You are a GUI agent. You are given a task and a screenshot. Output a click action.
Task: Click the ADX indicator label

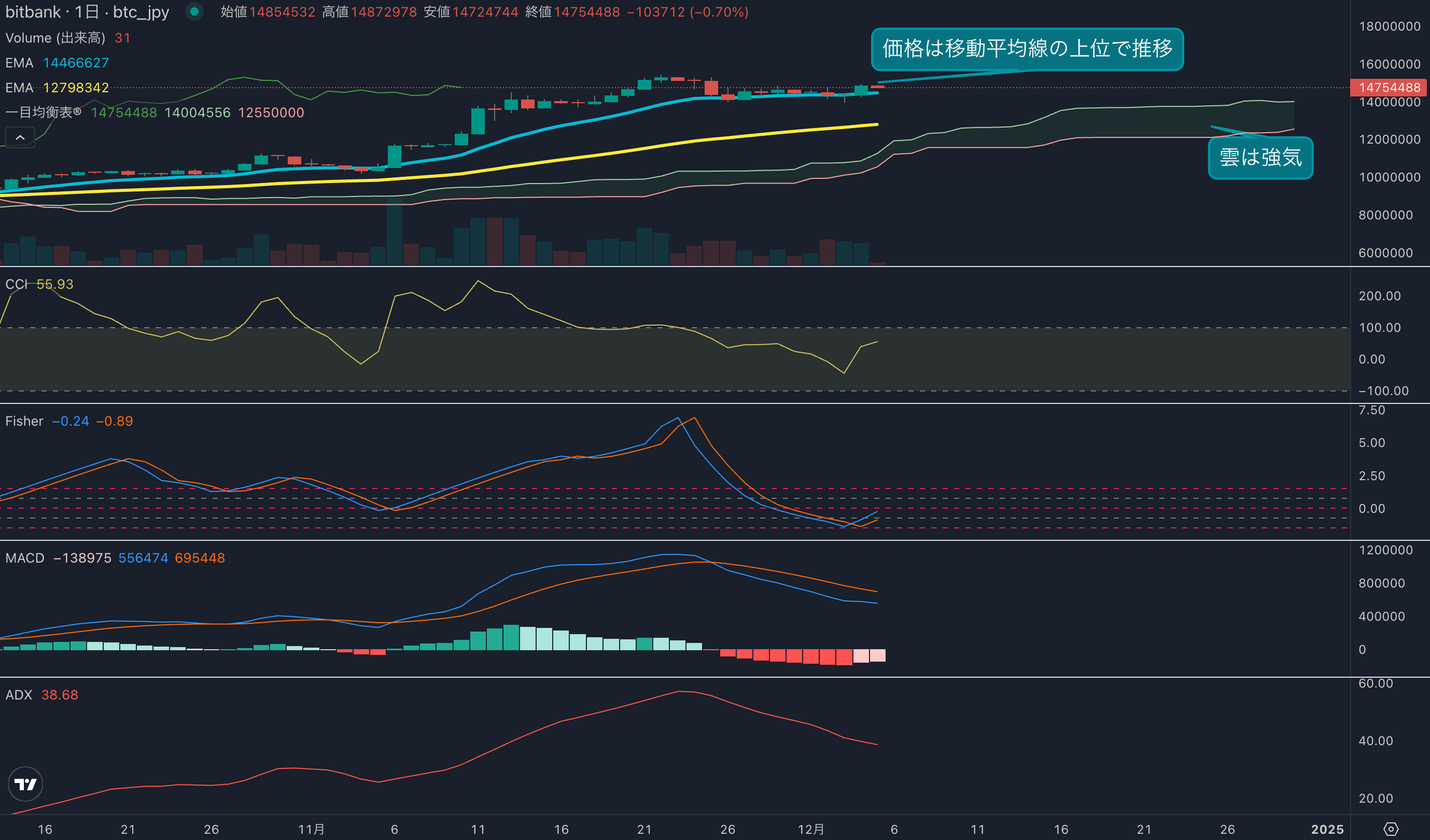point(19,695)
